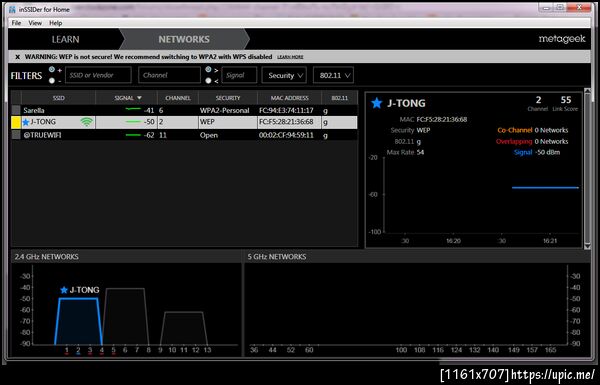Click the metageek logo
The image size is (600, 385).
(x=562, y=39)
